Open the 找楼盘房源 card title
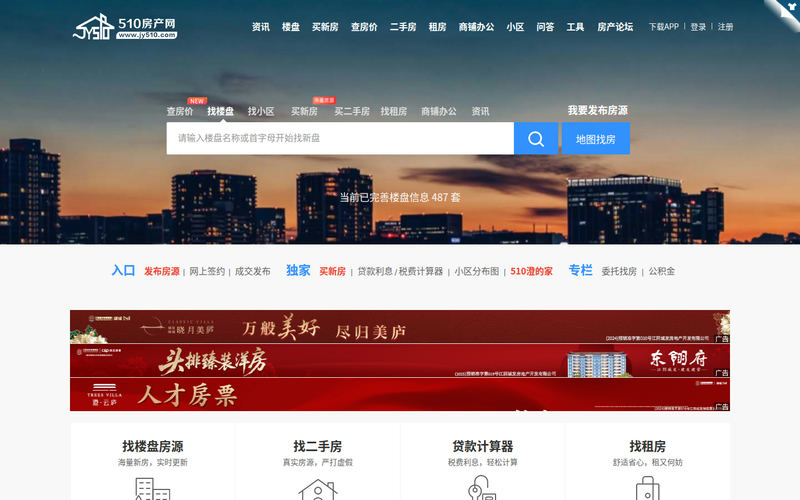 (153, 446)
